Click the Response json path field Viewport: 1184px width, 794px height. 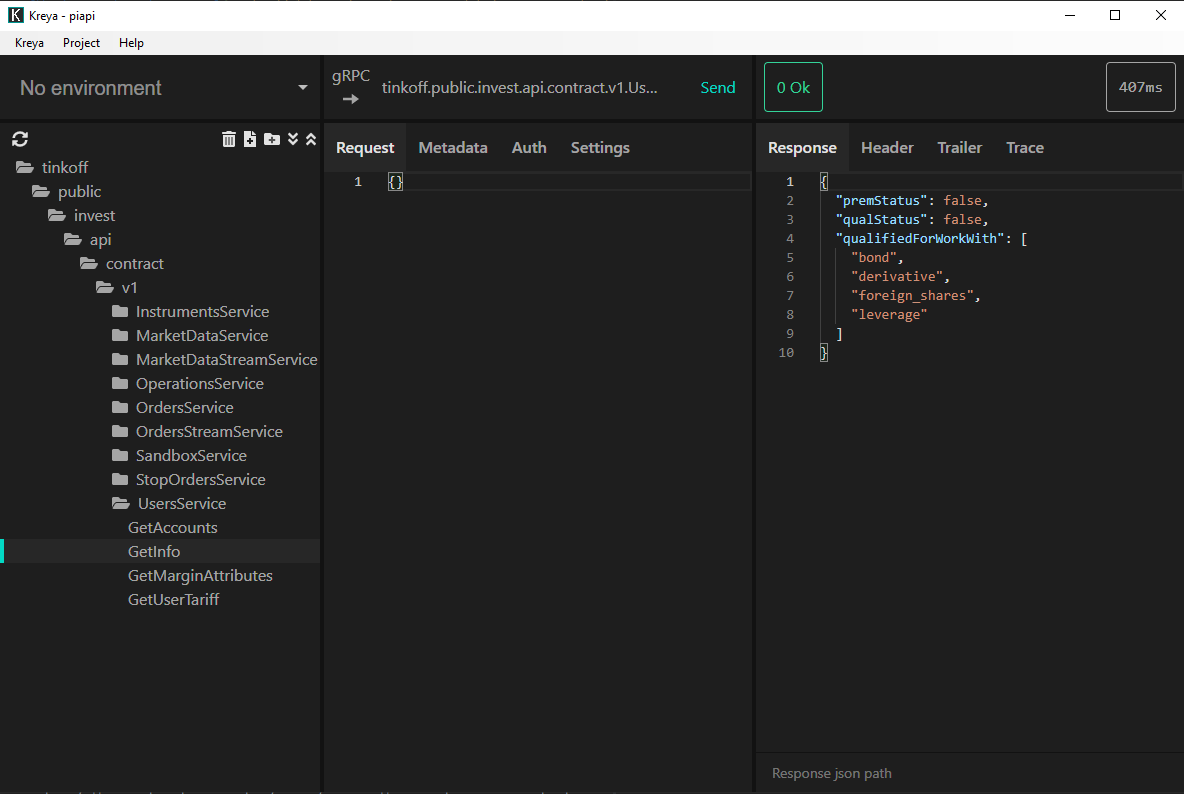(968, 773)
